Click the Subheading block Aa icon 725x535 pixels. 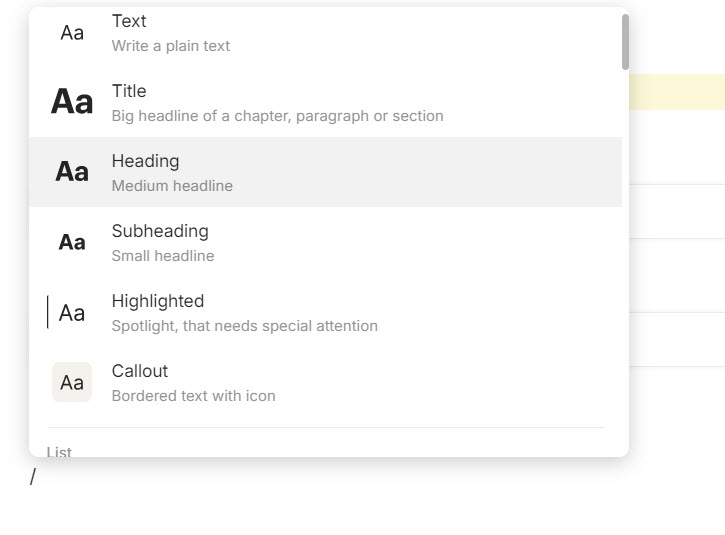[72, 242]
